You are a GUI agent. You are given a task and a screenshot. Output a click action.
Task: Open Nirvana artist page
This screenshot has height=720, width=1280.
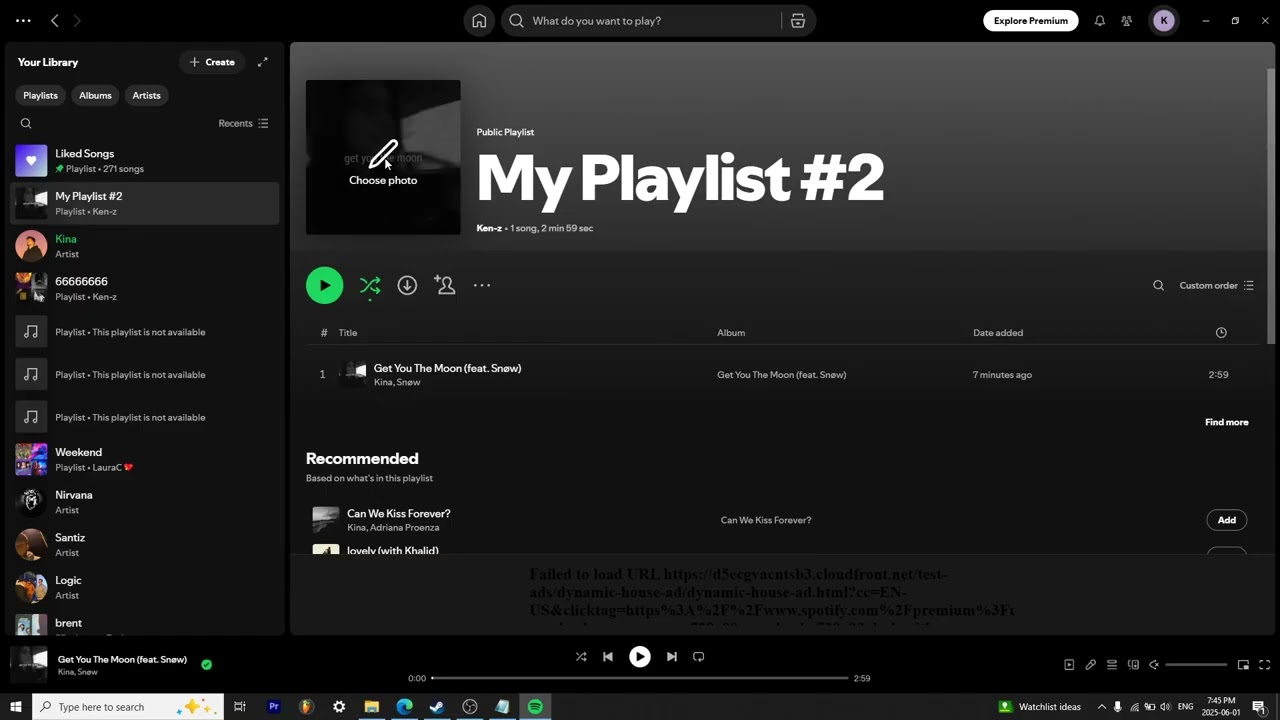pyautogui.click(x=145, y=502)
